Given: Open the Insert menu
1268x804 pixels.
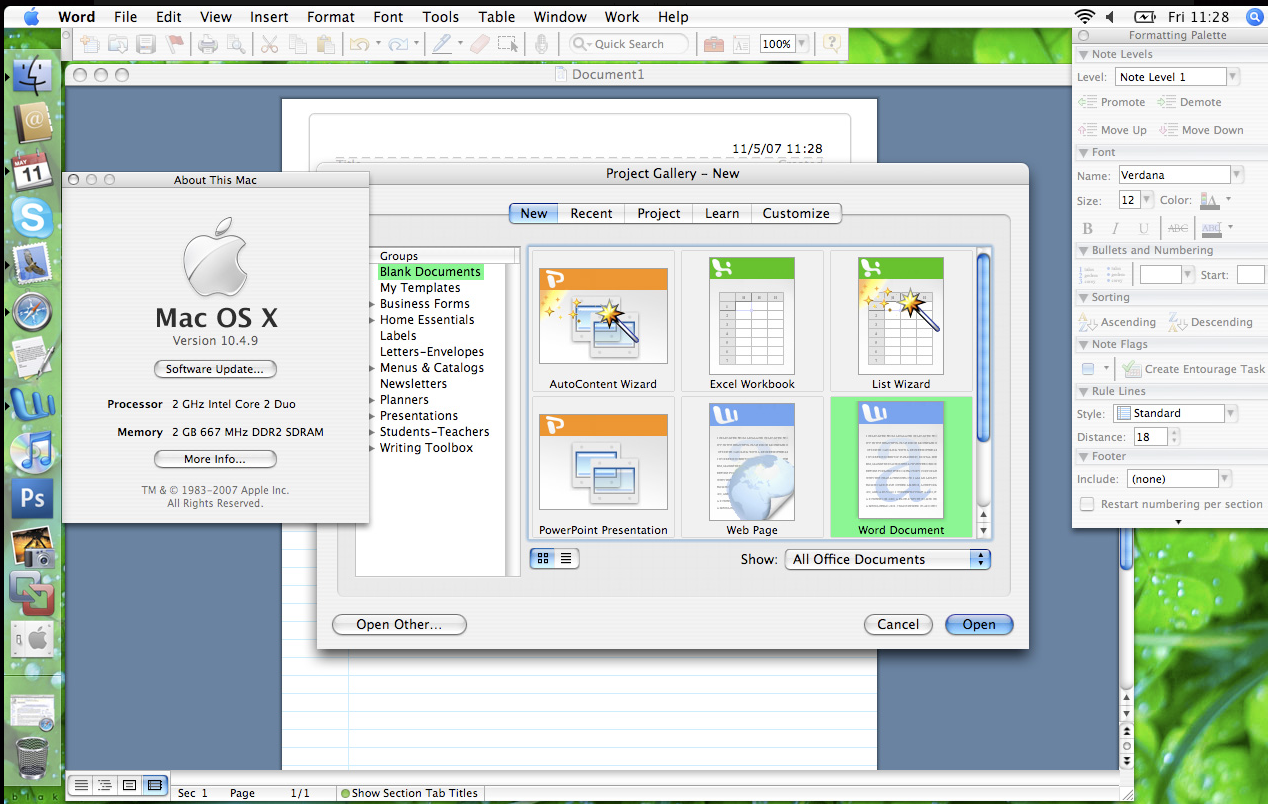Looking at the screenshot, I should pyautogui.click(x=269, y=17).
